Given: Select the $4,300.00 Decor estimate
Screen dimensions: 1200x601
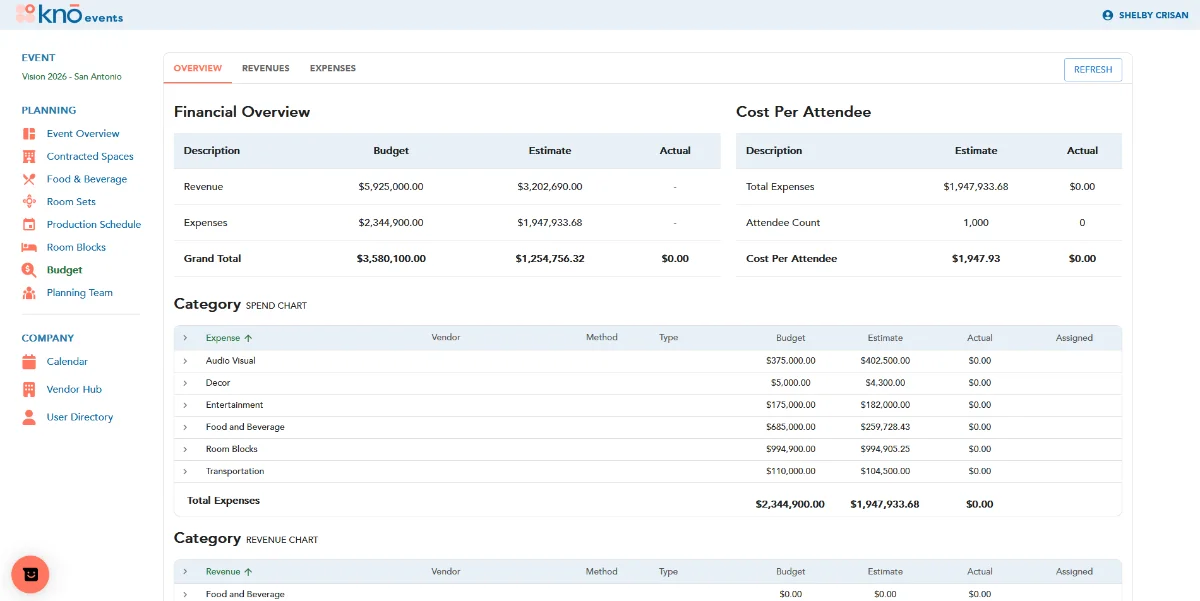Looking at the screenshot, I should (x=885, y=383).
